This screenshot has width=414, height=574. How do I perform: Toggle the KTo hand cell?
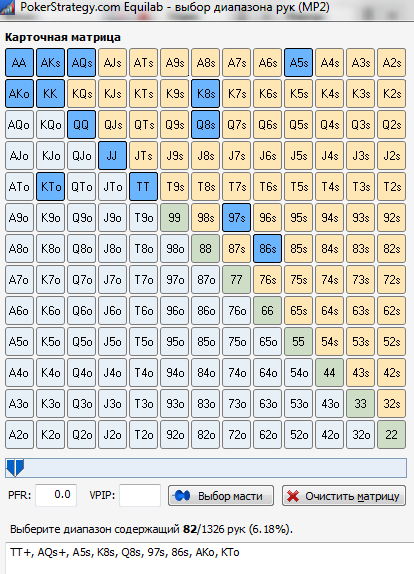tap(51, 187)
